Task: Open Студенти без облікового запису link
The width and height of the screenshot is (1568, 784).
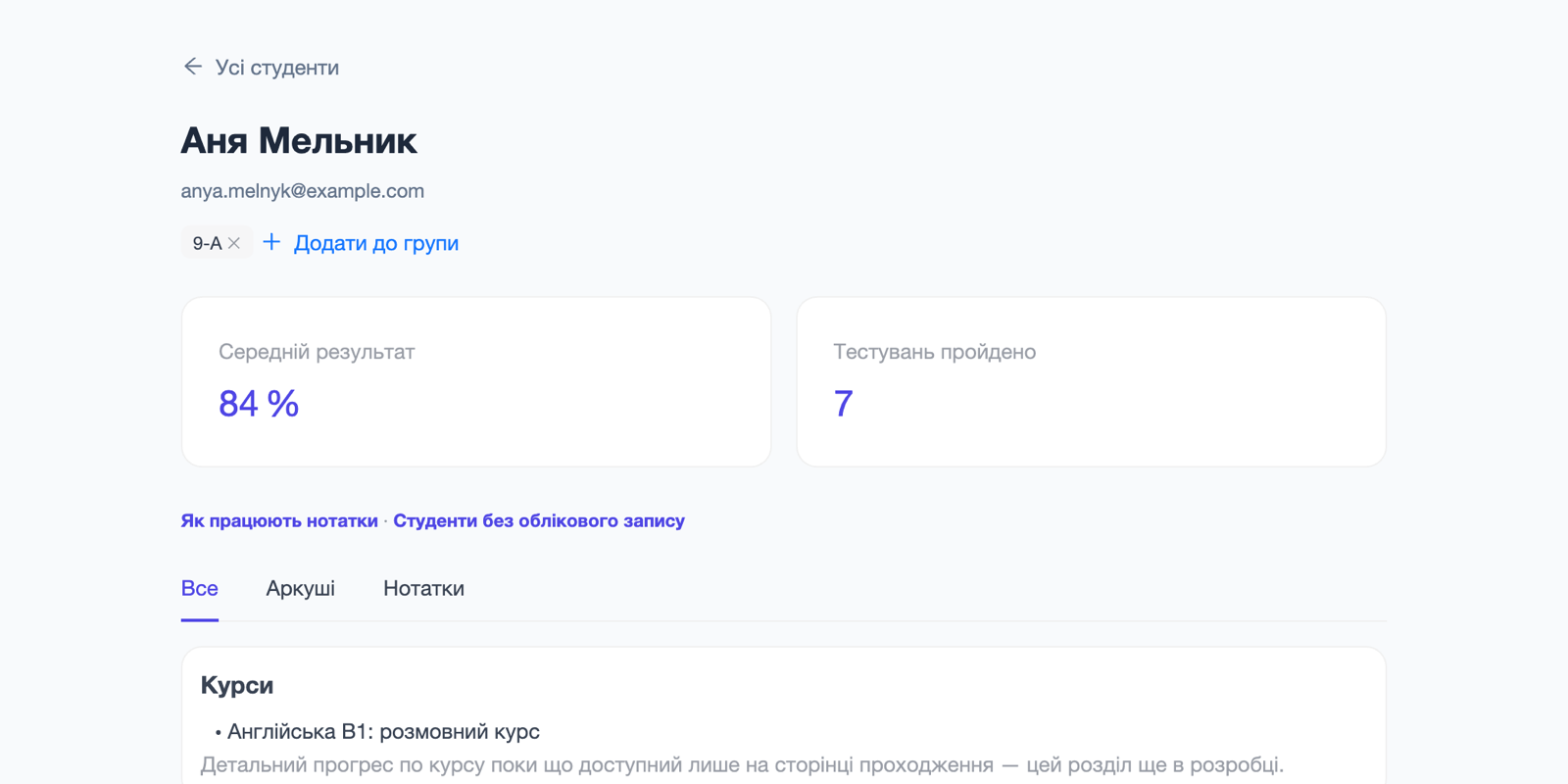Action: (539, 520)
